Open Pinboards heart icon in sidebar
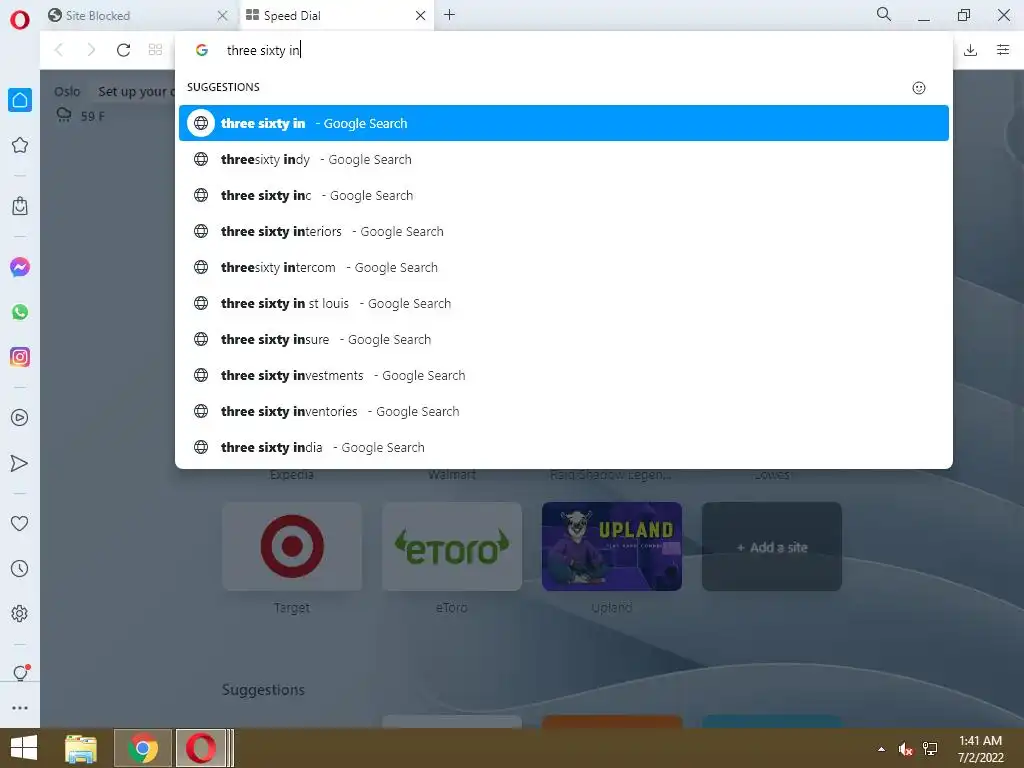This screenshot has width=1024, height=768. (x=20, y=523)
